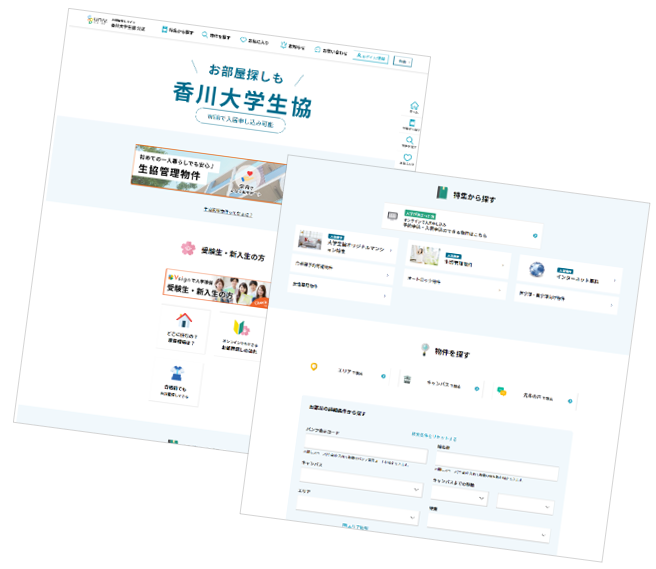Click the beginner mark icon card
656x569 pixels.
click(240, 337)
